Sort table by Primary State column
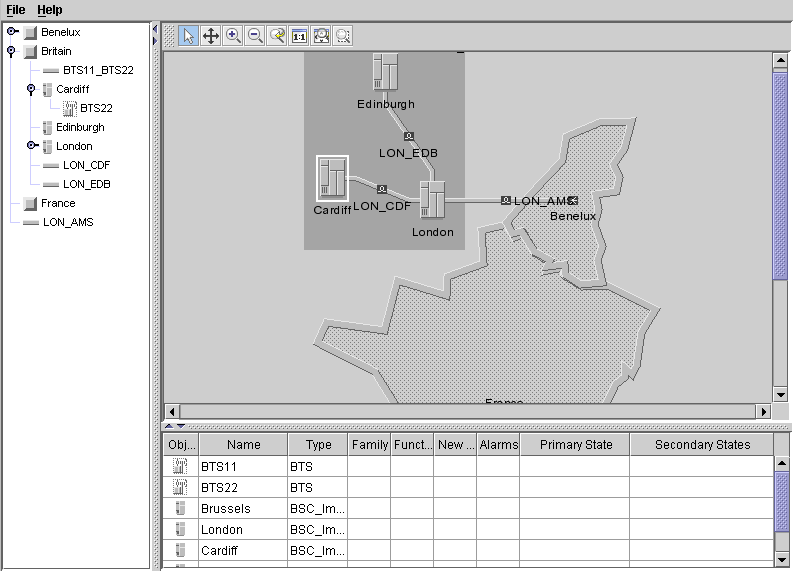The image size is (793, 571). tap(574, 445)
